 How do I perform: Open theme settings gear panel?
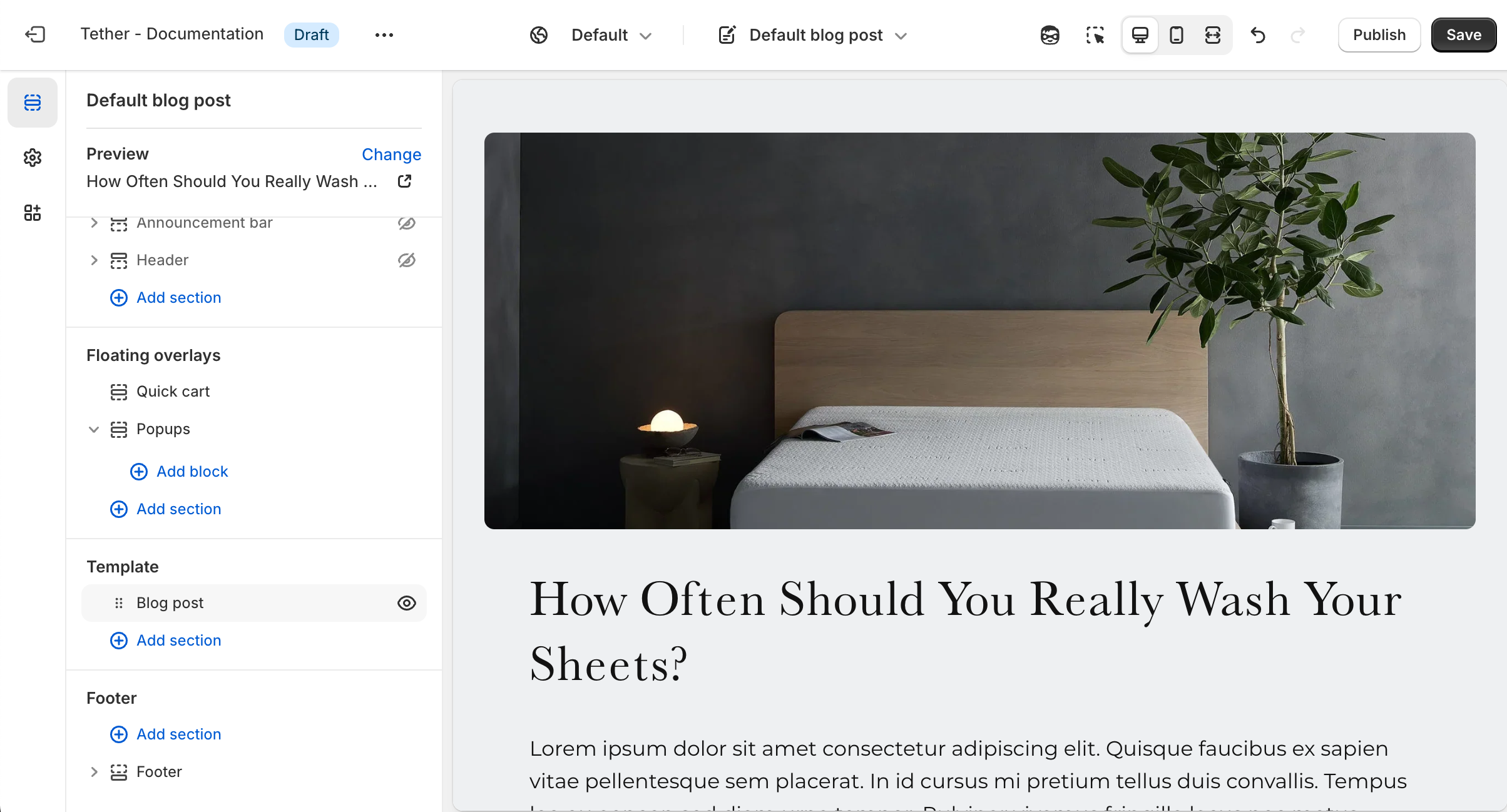click(x=33, y=158)
